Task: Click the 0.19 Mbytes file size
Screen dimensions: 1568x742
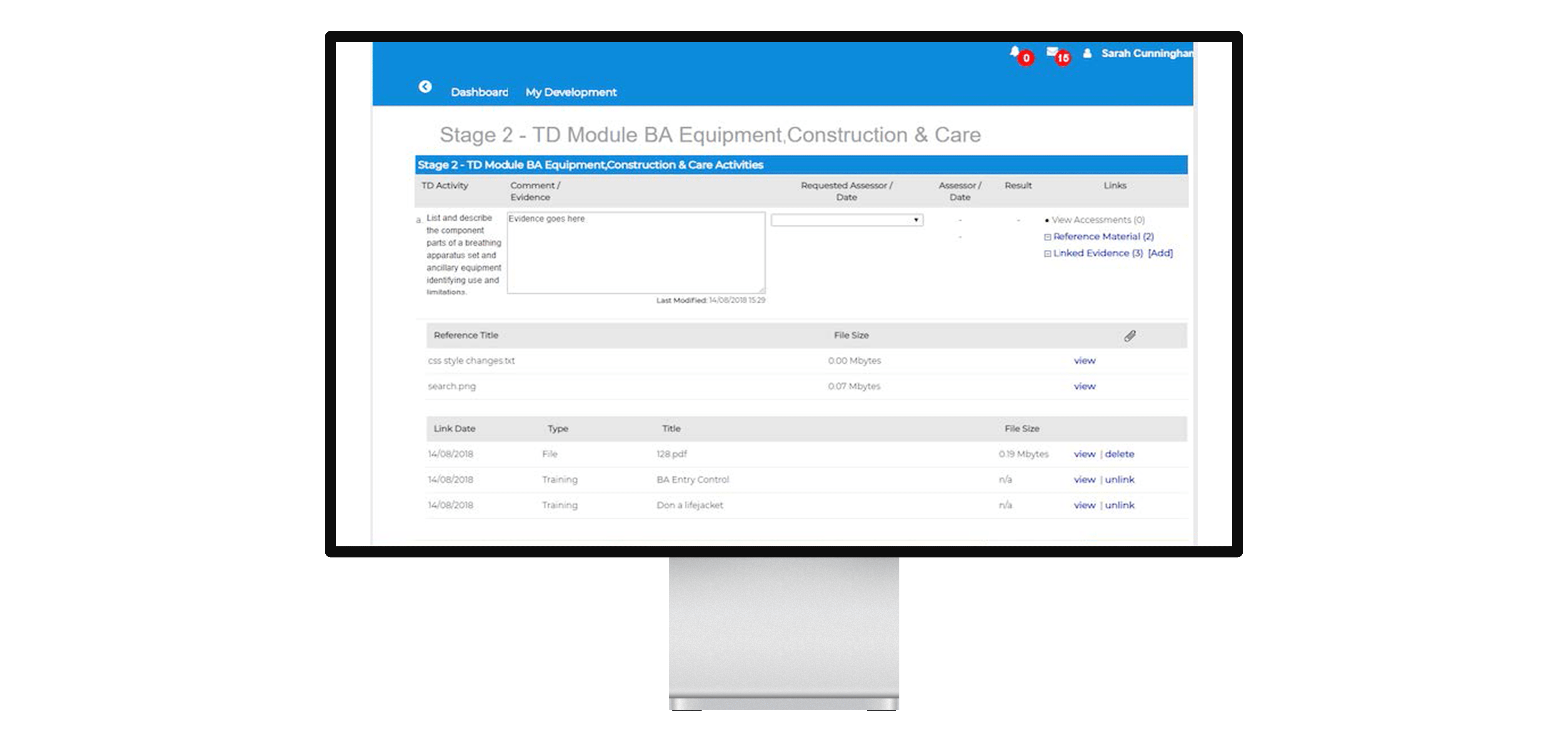Action: (x=1023, y=454)
